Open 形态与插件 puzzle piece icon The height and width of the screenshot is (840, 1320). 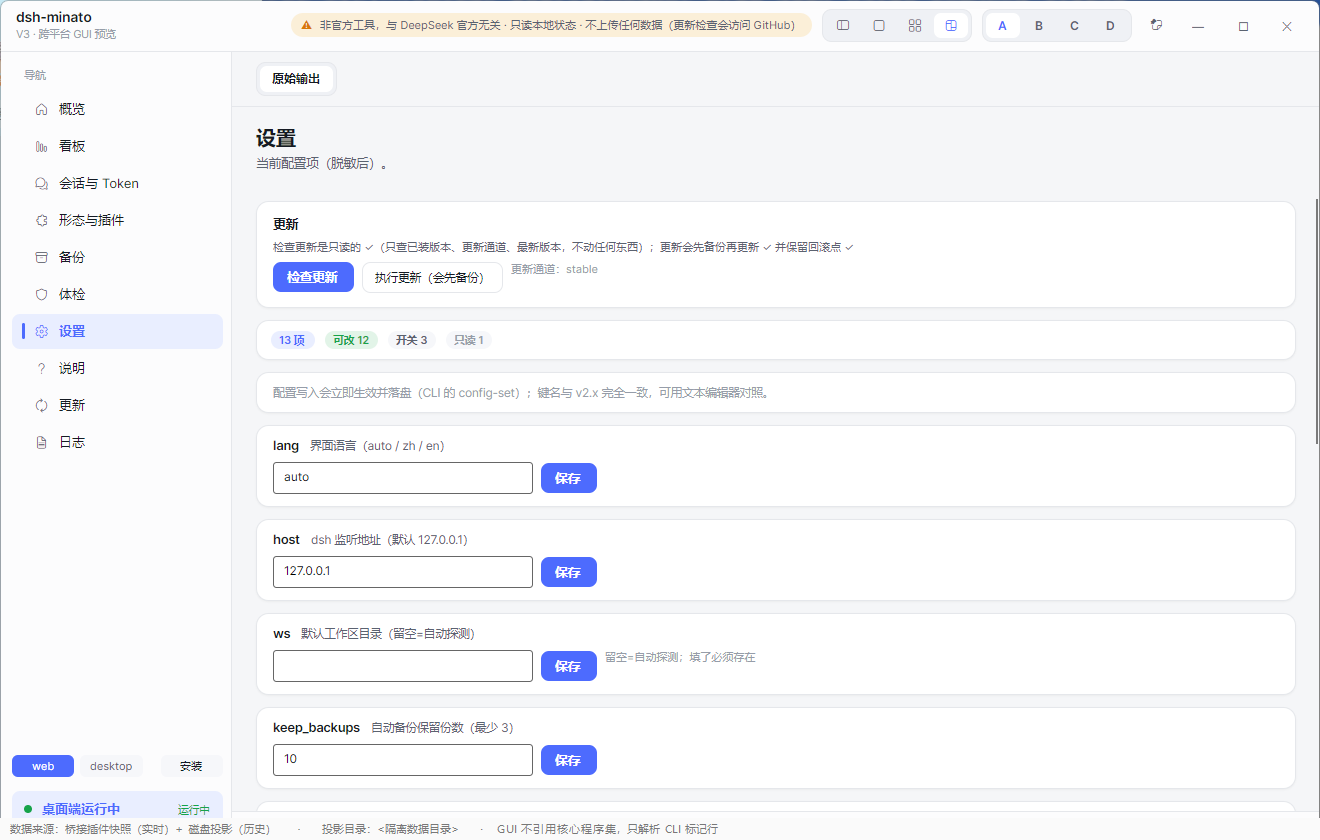tap(41, 220)
